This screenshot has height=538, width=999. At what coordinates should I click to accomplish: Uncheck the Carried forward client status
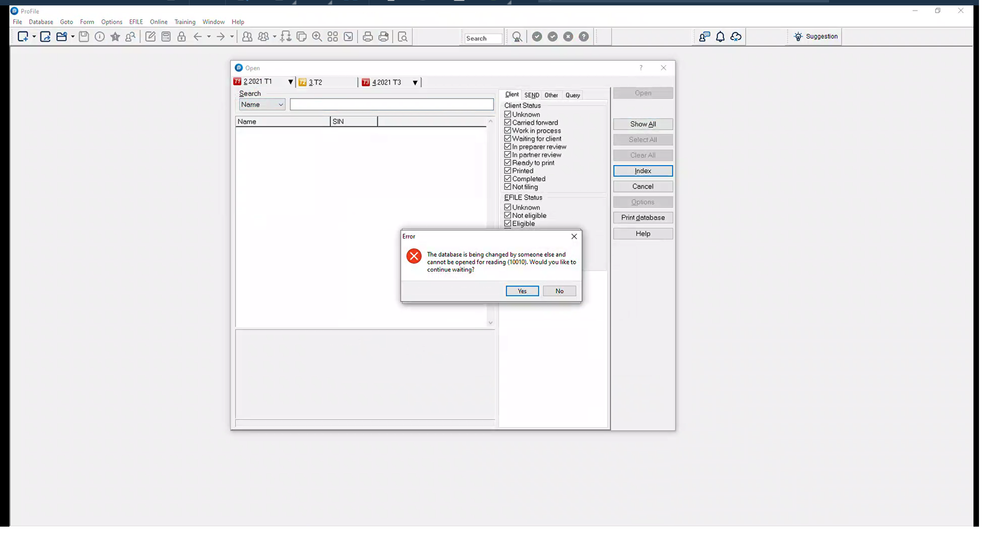508,122
